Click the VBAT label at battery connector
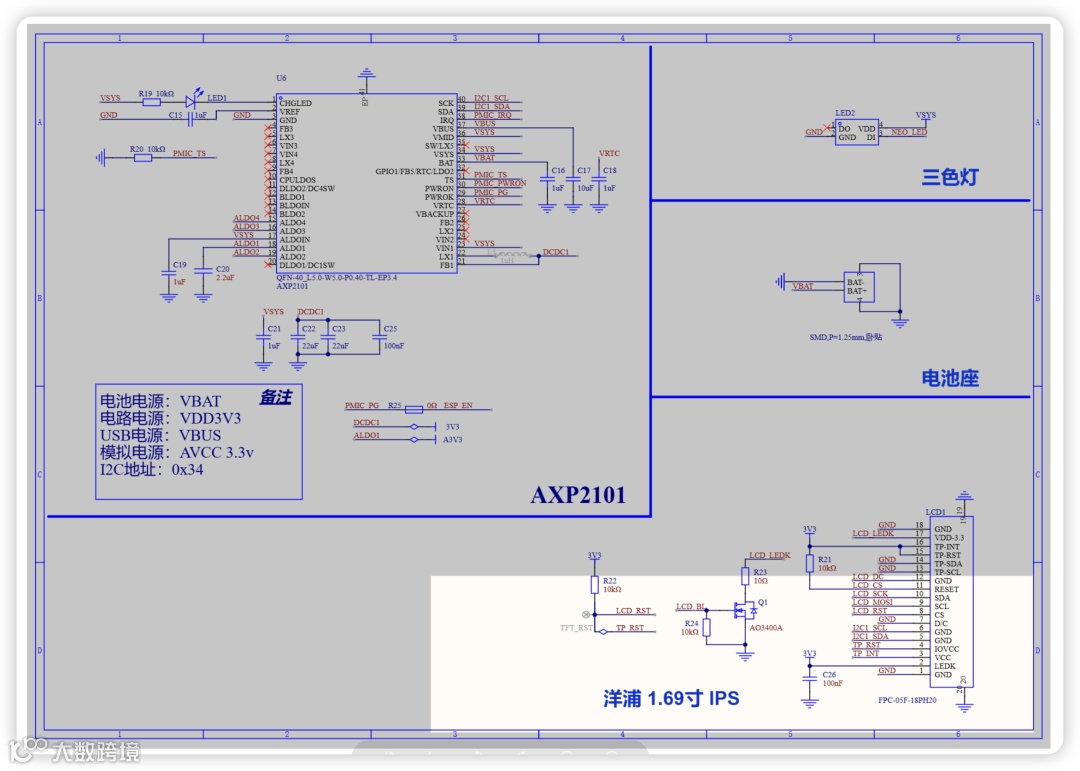1080x771 pixels. tap(803, 286)
